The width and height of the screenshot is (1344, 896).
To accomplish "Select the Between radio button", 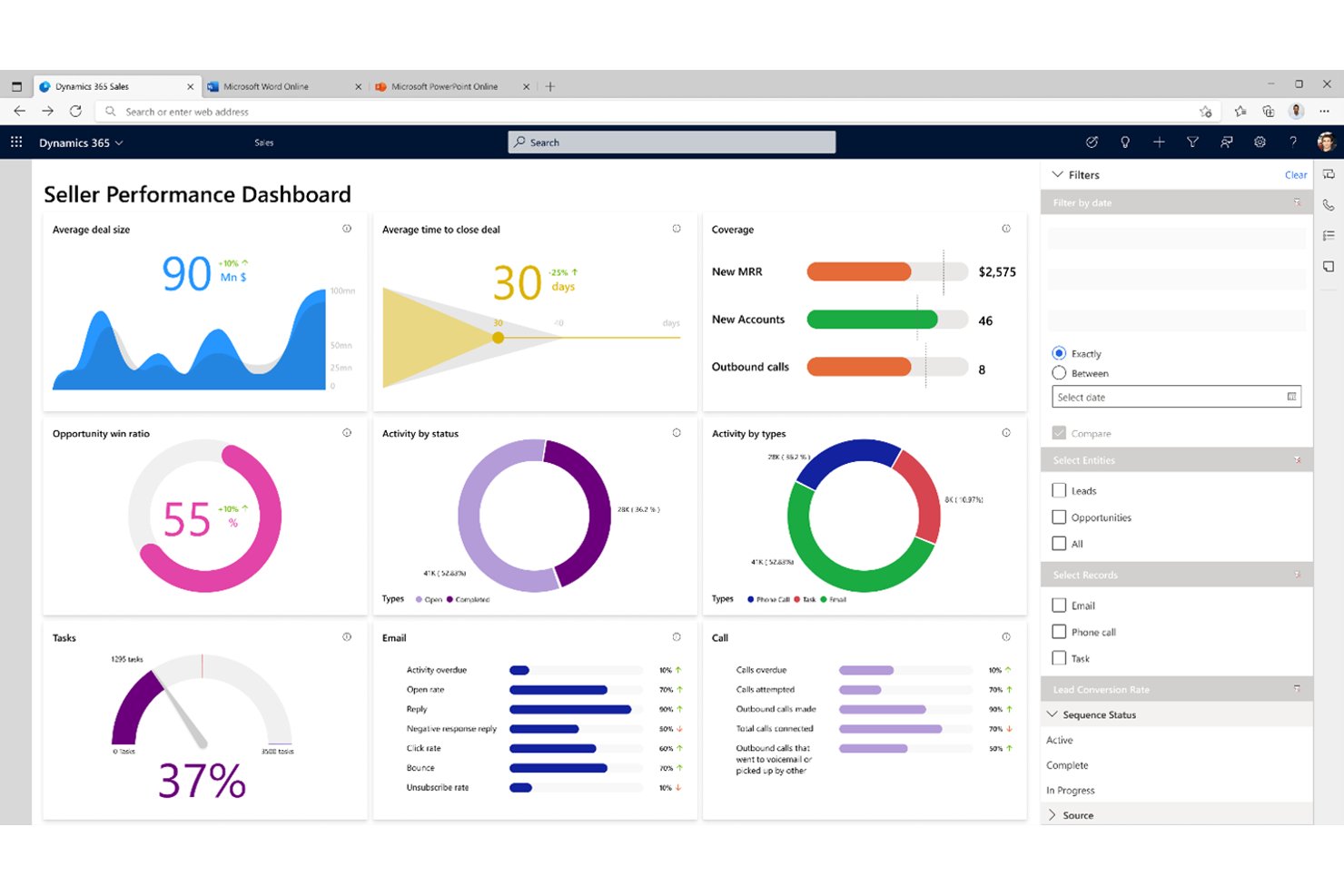I will [x=1059, y=373].
